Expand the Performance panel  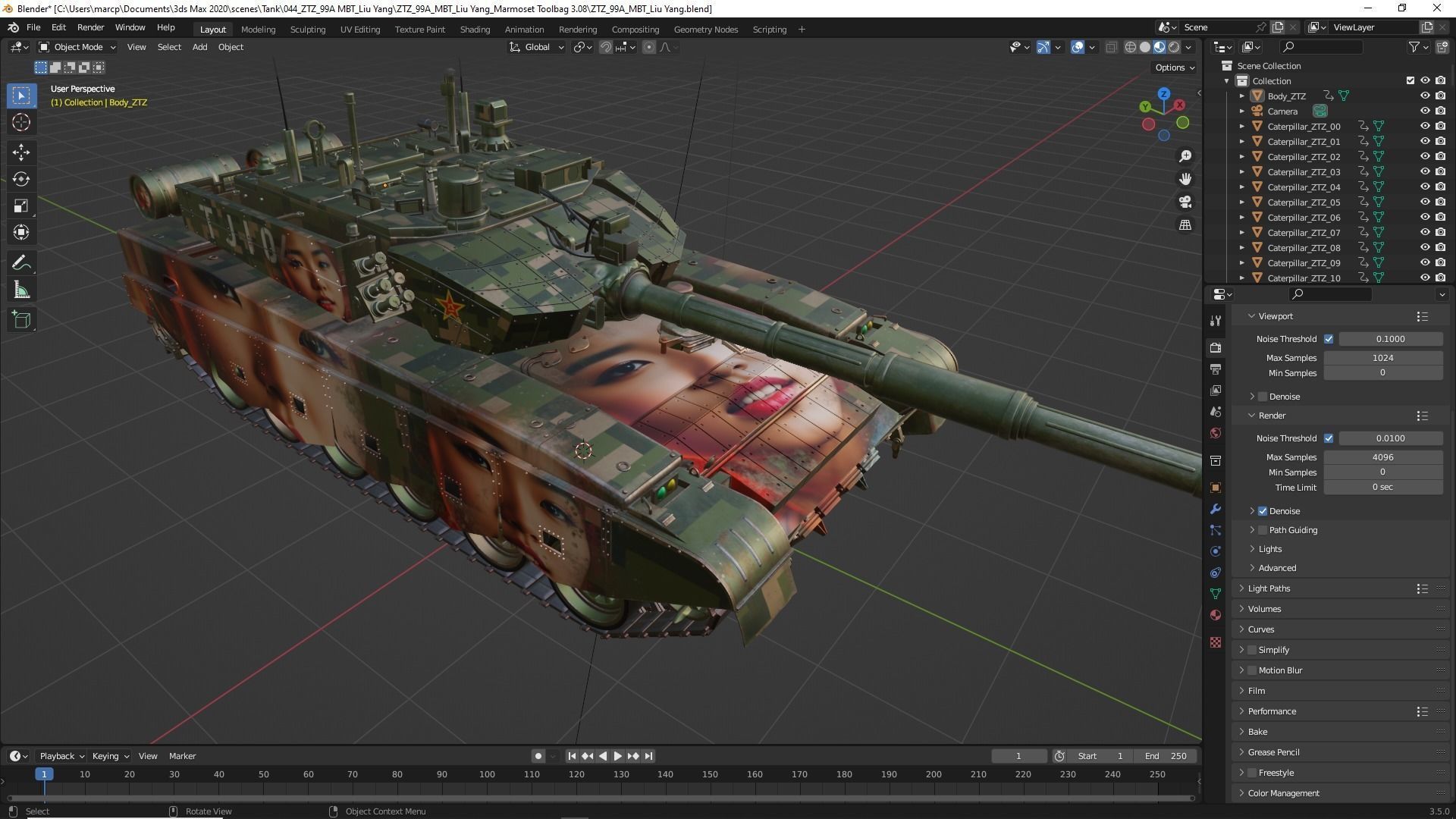click(x=1270, y=711)
